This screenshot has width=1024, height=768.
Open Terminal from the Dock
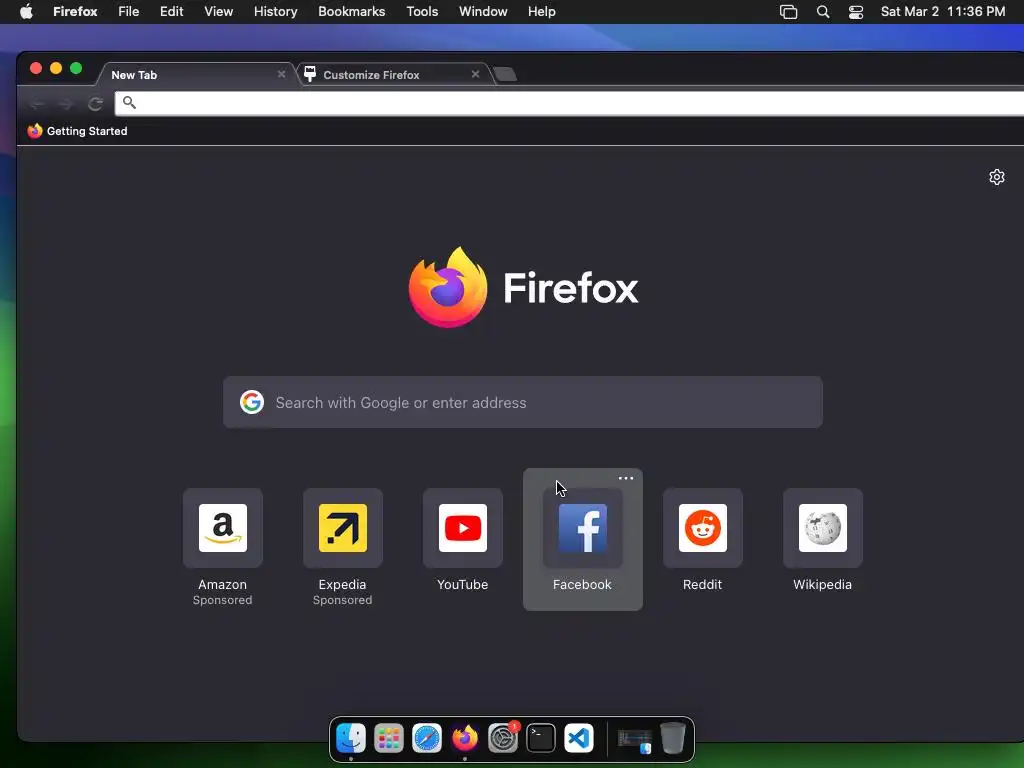[x=541, y=739]
